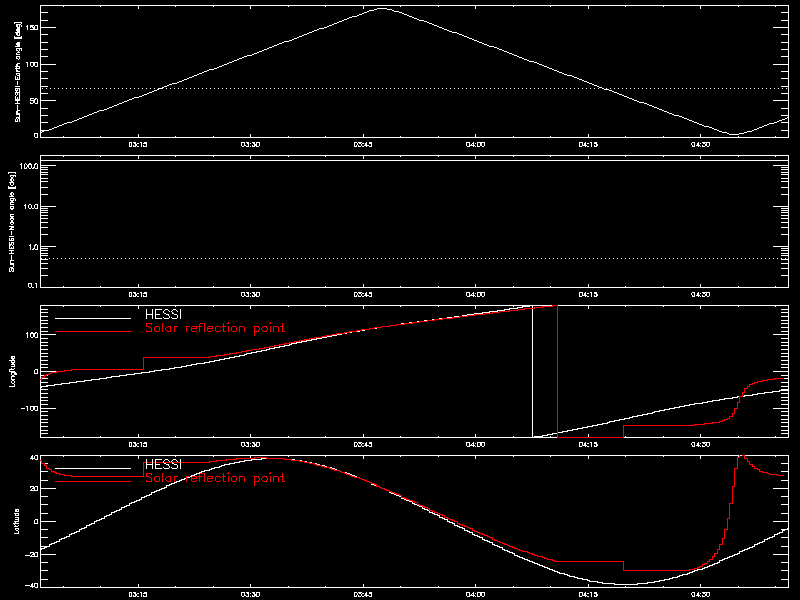Select the 'HESSI' legend text in Longitude plot
Image resolution: width=800 pixels, height=600 pixels.
click(163, 315)
